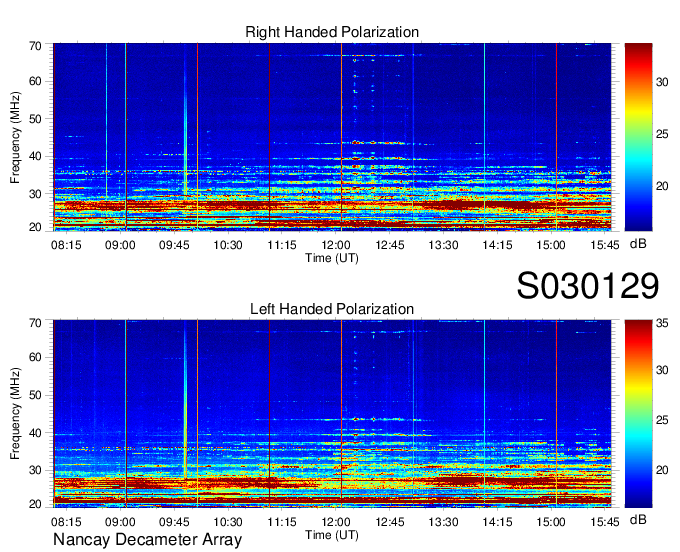Click the 'Time (UT)' label under Left Handed plot

tap(332, 535)
